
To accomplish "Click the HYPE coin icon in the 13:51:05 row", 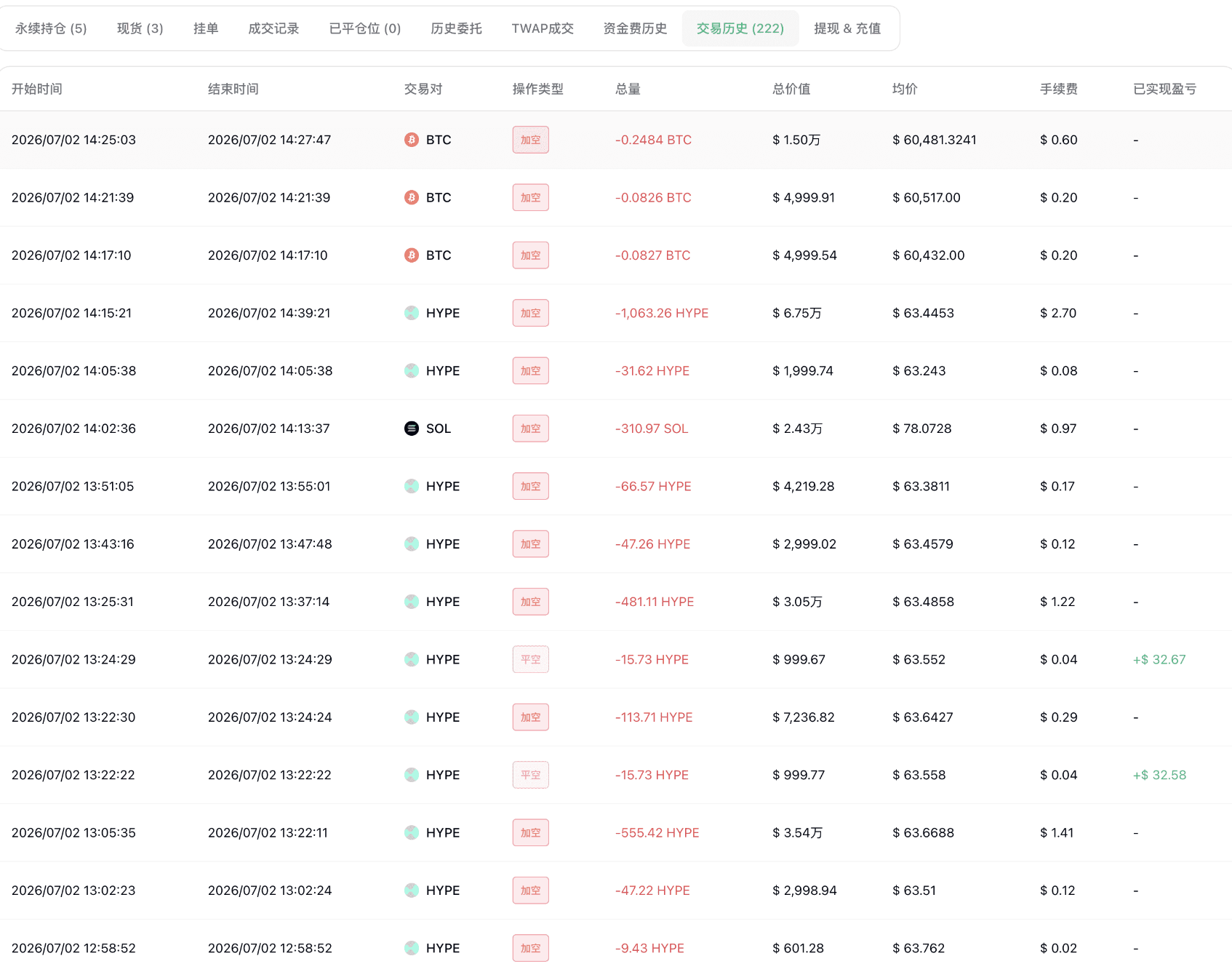I will click(412, 486).
